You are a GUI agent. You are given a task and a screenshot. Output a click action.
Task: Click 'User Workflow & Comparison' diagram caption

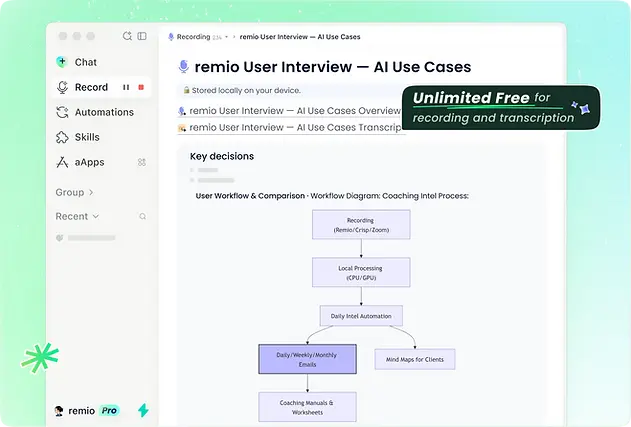click(x=332, y=196)
